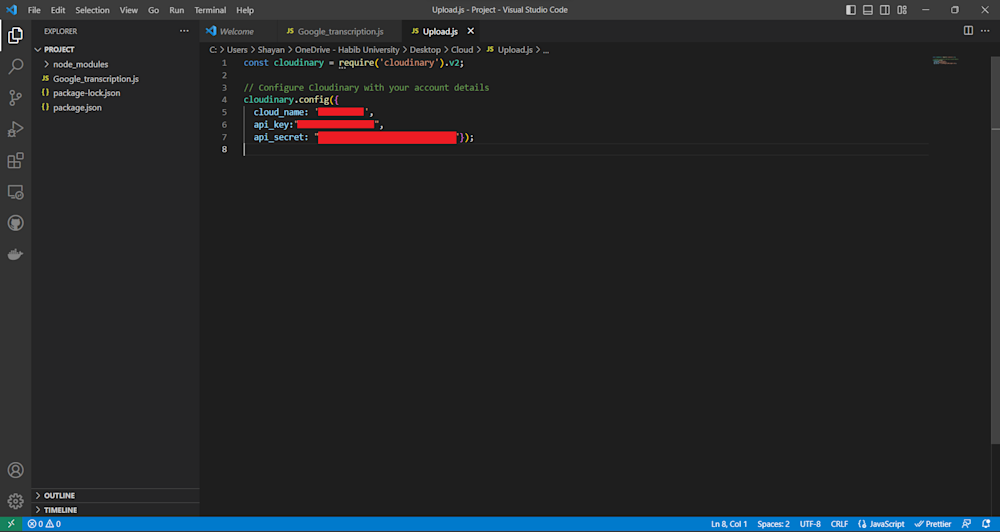Click the Upload.js breadcrumb segment
Image resolution: width=1000 pixels, height=532 pixels.
(510, 50)
